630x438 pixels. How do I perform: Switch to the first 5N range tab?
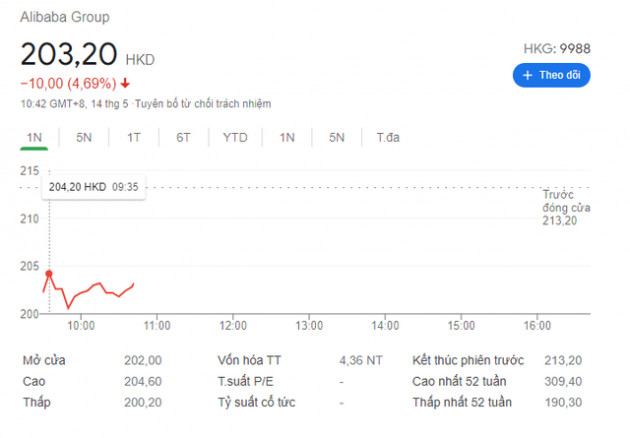pos(84,138)
